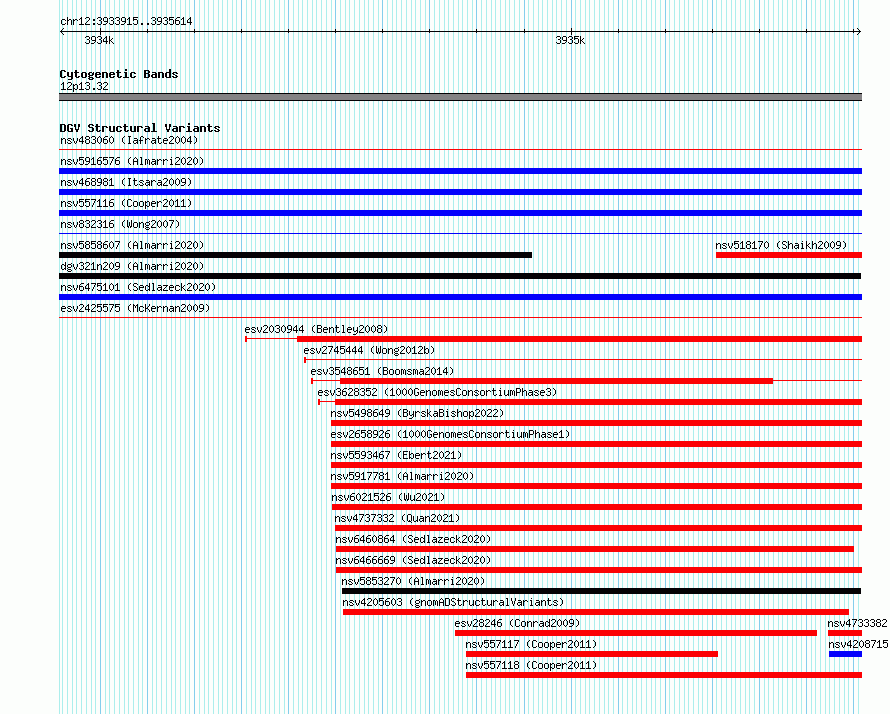
Task: Select the nsv557117 red bar
Action: click(x=592, y=654)
